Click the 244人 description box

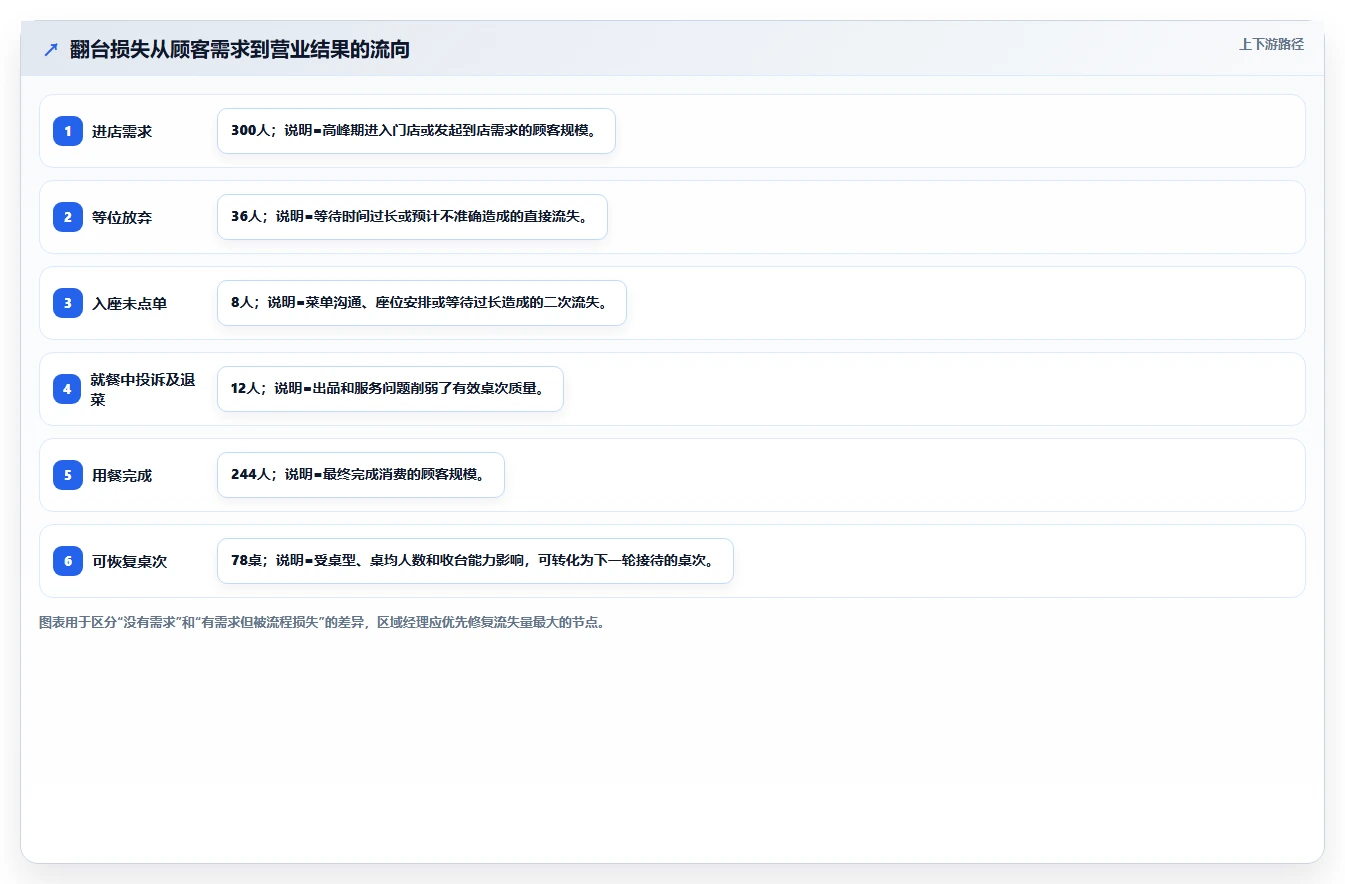point(361,475)
